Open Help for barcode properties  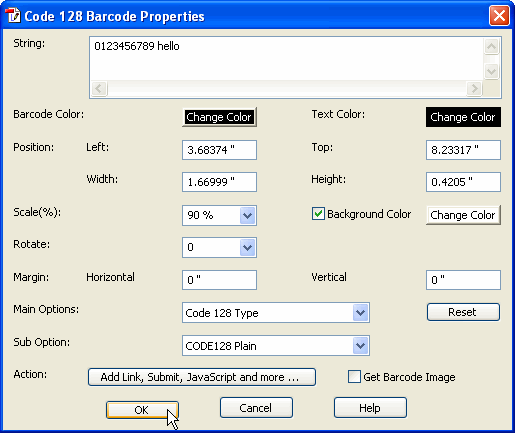tap(370, 408)
